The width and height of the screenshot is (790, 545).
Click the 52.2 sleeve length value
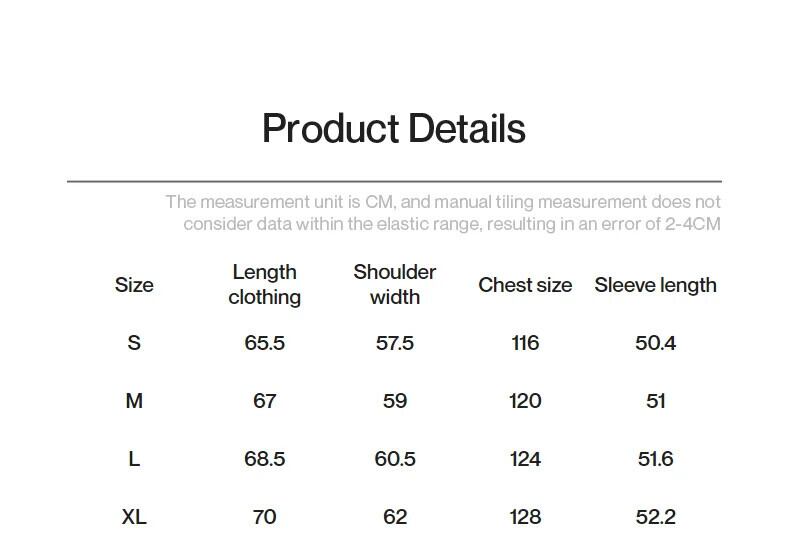tap(655, 517)
